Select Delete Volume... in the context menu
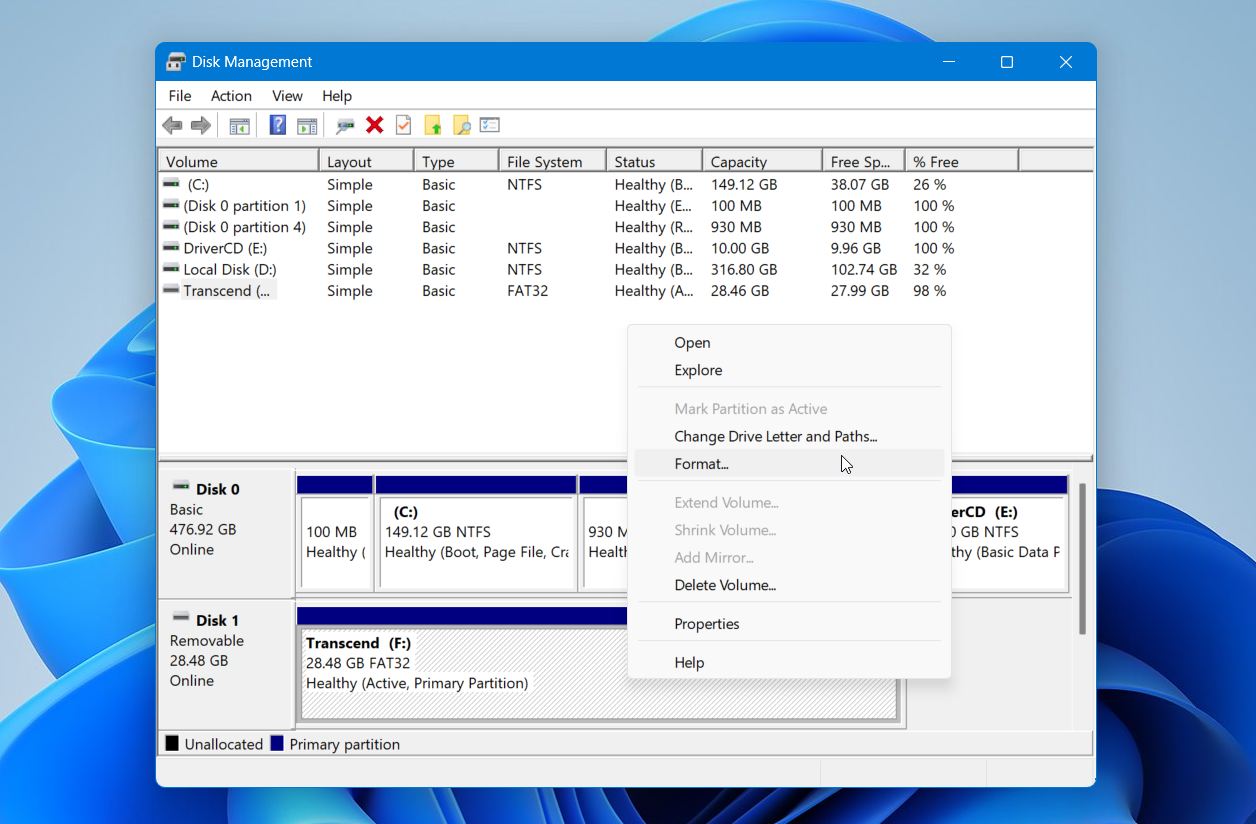The width and height of the screenshot is (1256, 824). pos(789,585)
